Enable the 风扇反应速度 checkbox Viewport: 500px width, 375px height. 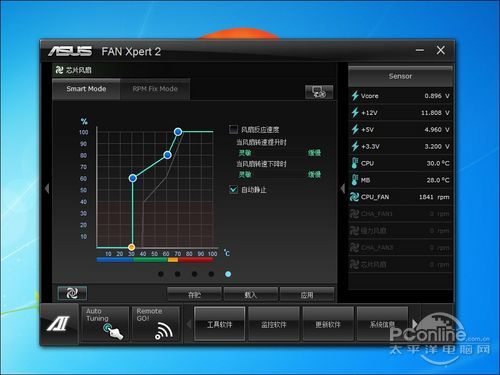tap(233, 129)
